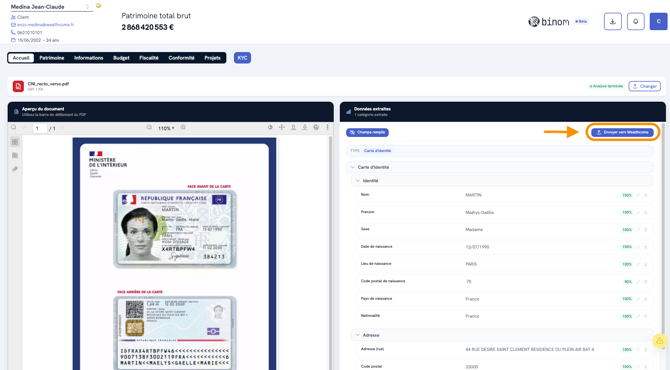Click the 13/07/1990 birth date value
This screenshot has height=370, width=670.
477,247
